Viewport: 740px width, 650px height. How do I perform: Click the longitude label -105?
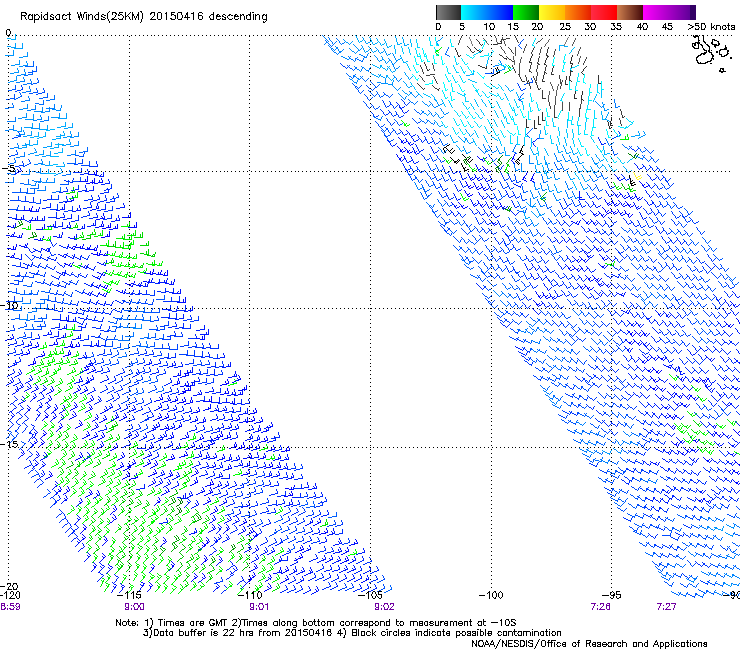tap(370, 595)
